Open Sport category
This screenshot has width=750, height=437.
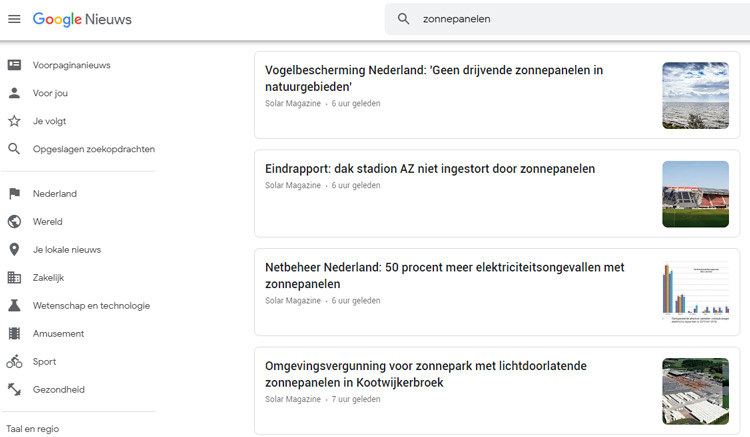point(44,361)
